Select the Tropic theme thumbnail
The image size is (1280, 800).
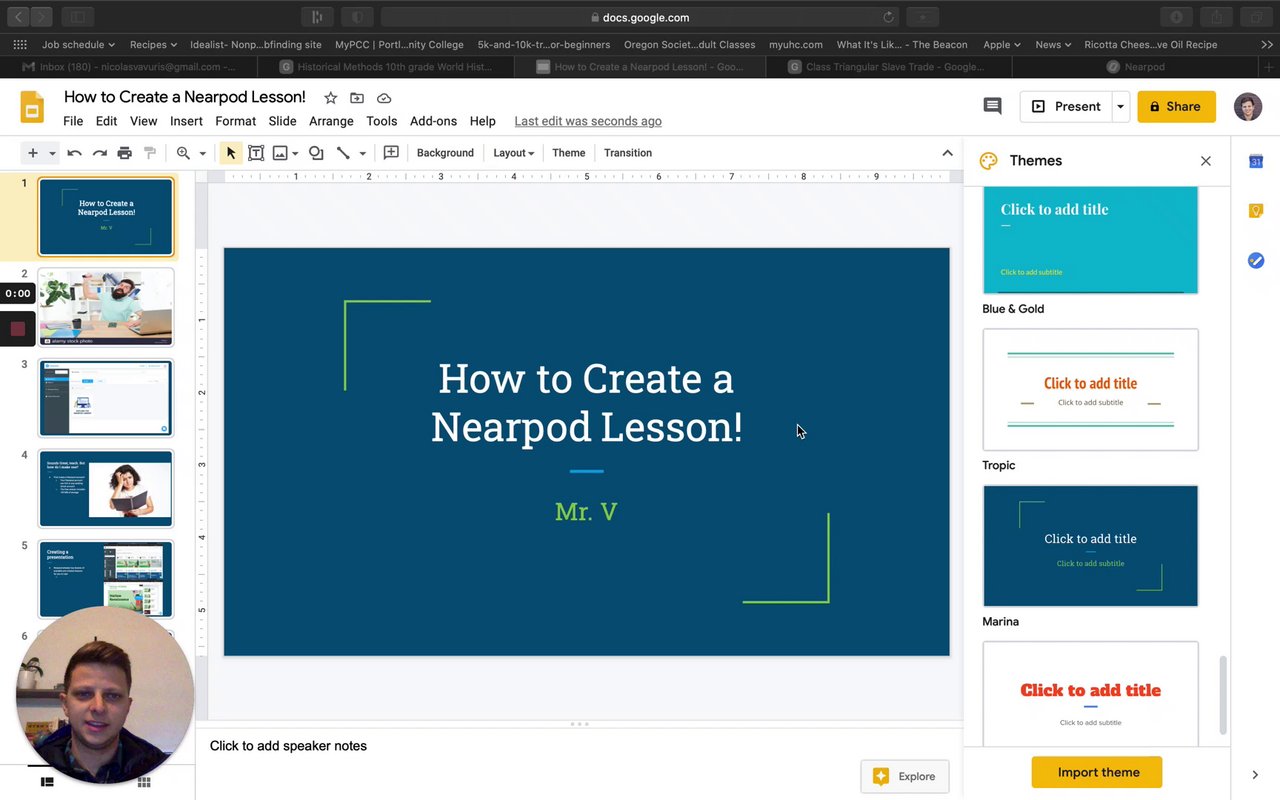coord(1090,390)
